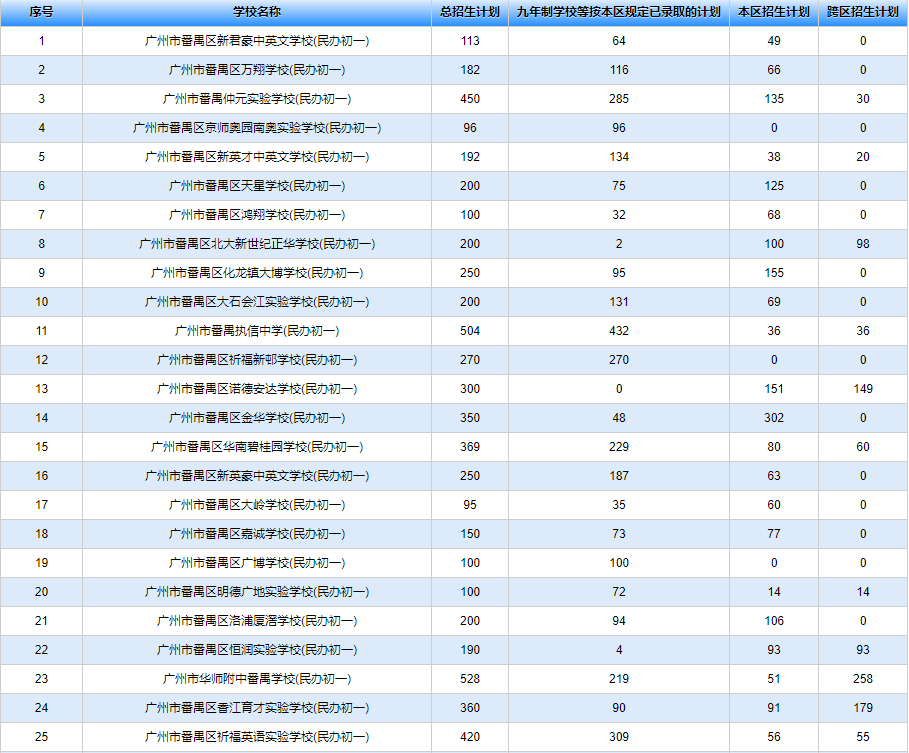Select 广州市番禺区广博学校(民办初一) cell

click(257, 563)
